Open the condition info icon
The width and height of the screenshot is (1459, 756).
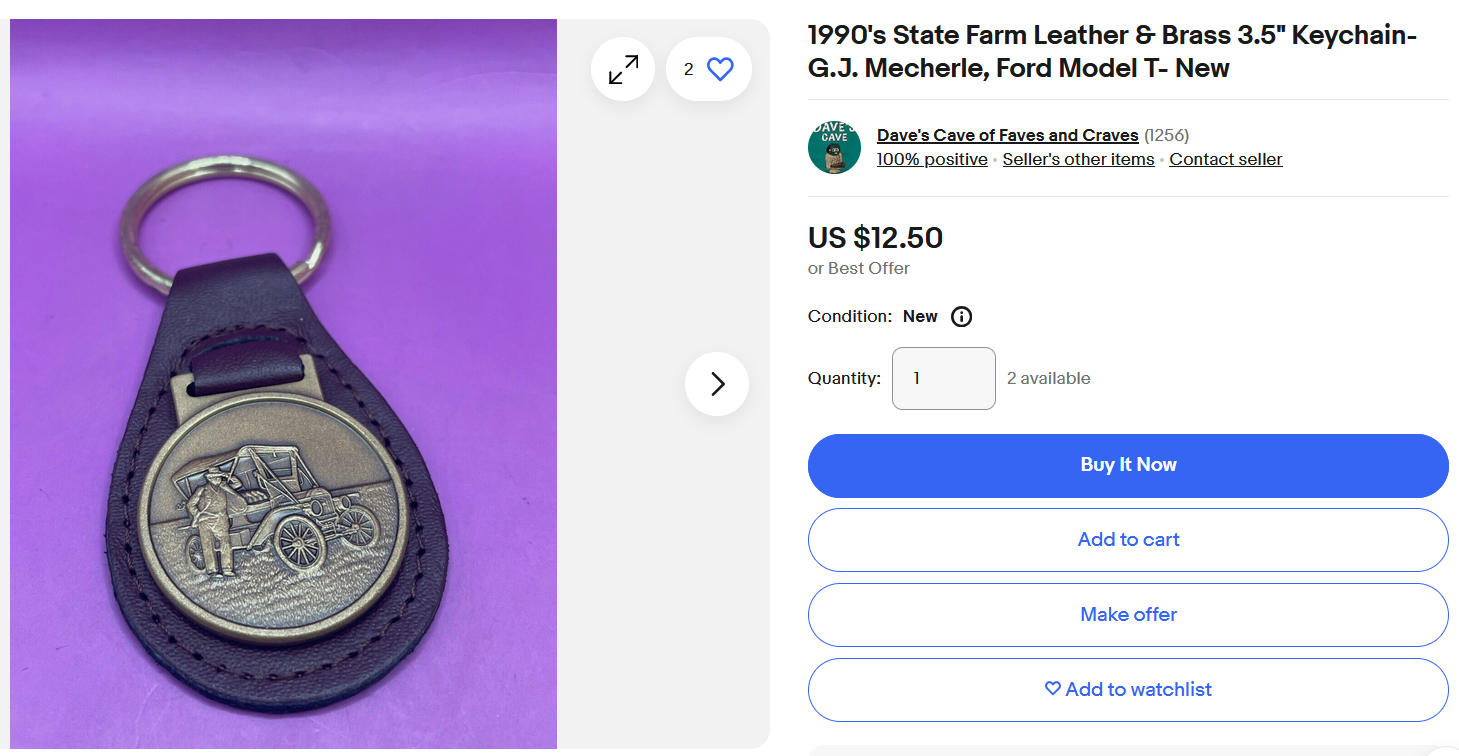961,317
